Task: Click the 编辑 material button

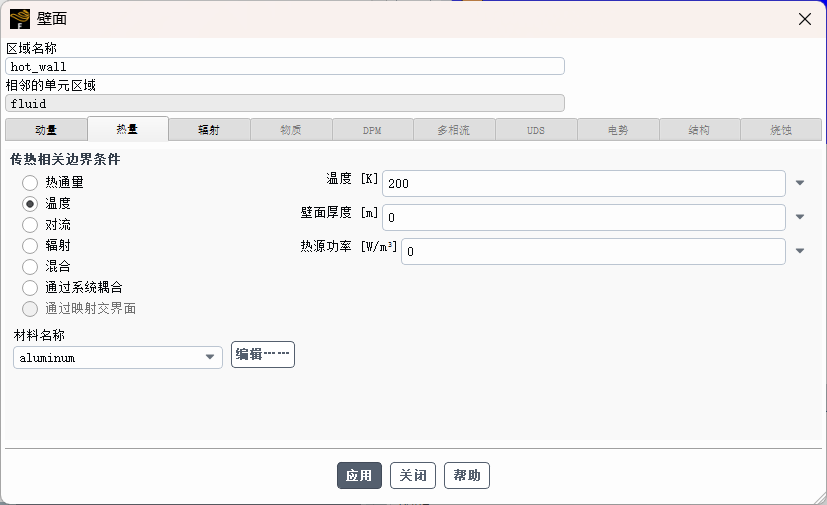Action: click(x=263, y=354)
